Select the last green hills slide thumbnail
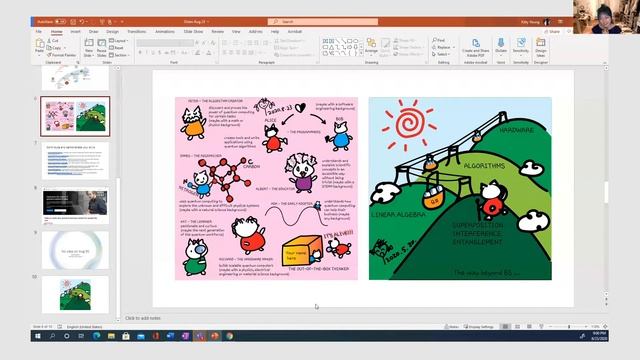 75,295
